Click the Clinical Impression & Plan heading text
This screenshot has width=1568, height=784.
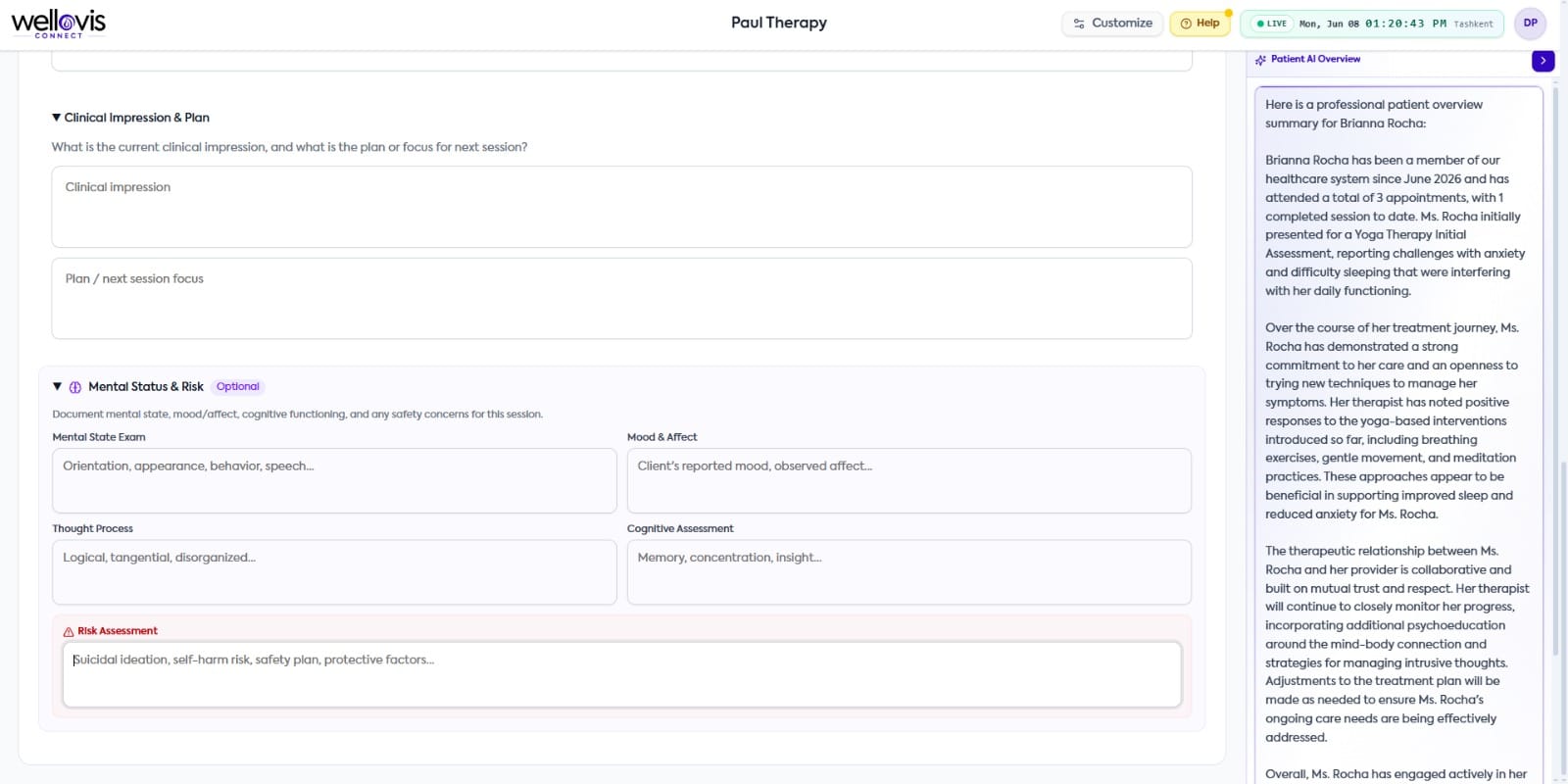137,118
